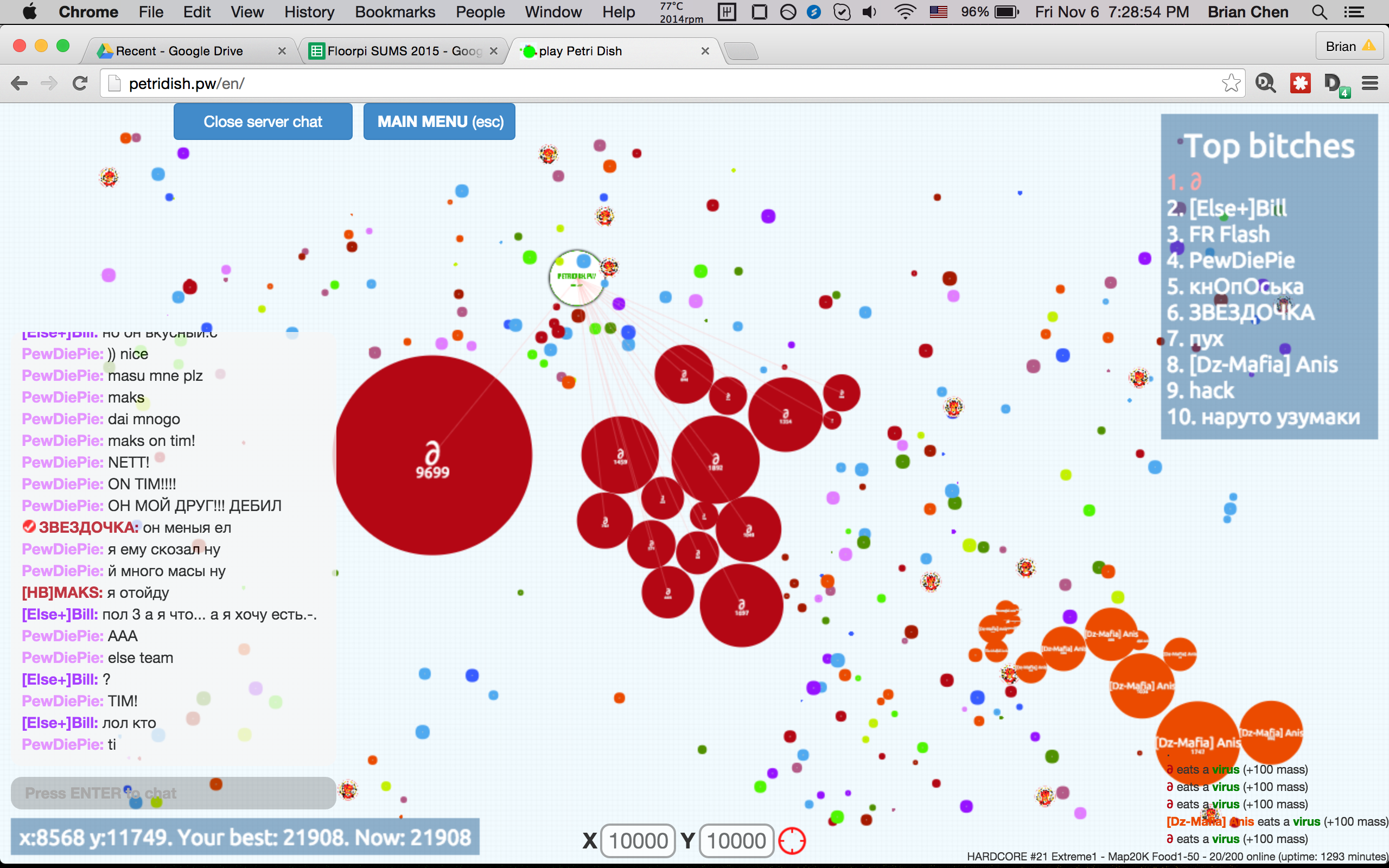Click the magnifier extension icon in toolbar

pos(1266,83)
